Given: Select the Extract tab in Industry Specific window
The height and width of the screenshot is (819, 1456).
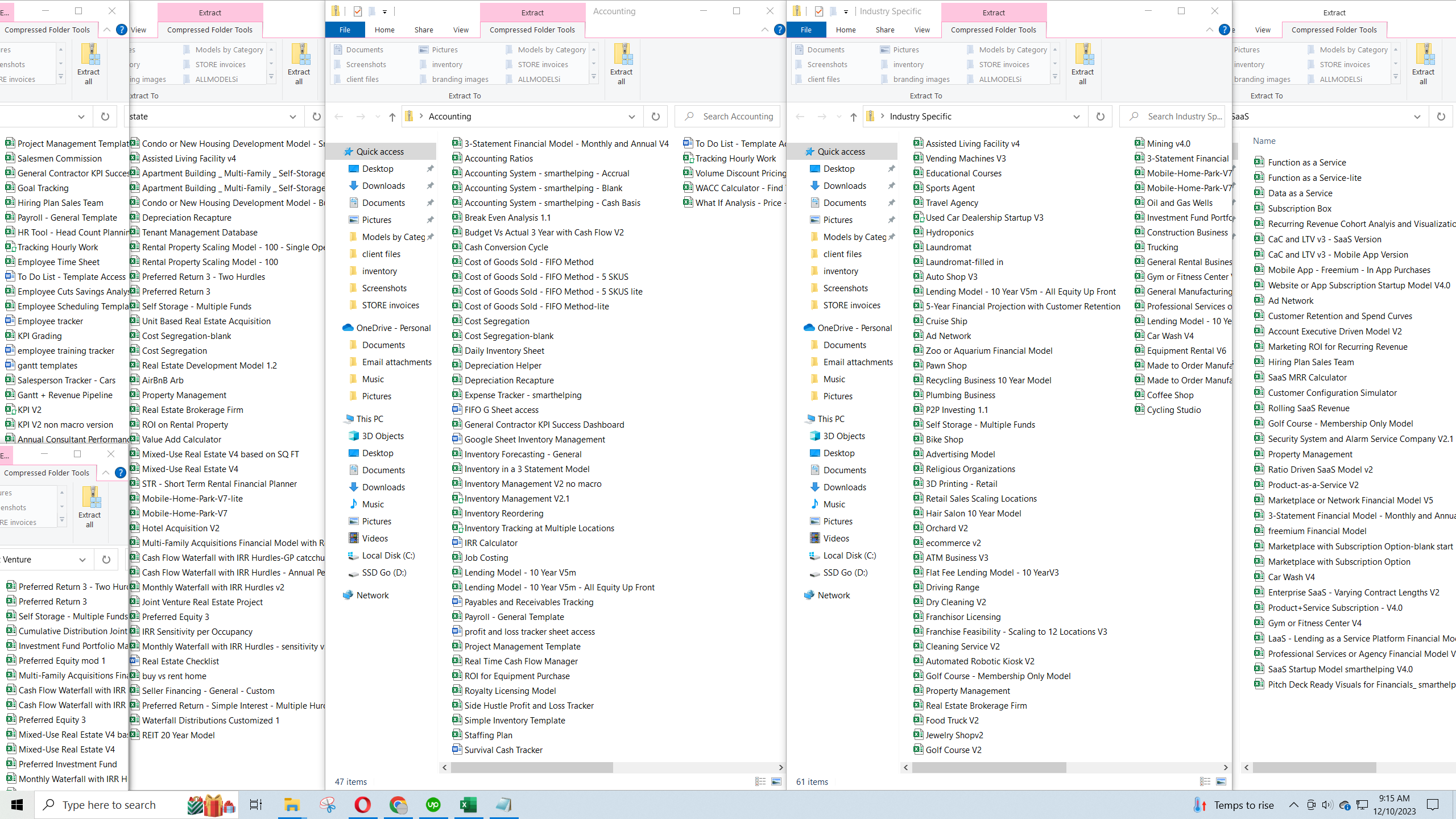Looking at the screenshot, I should pyautogui.click(x=994, y=13).
